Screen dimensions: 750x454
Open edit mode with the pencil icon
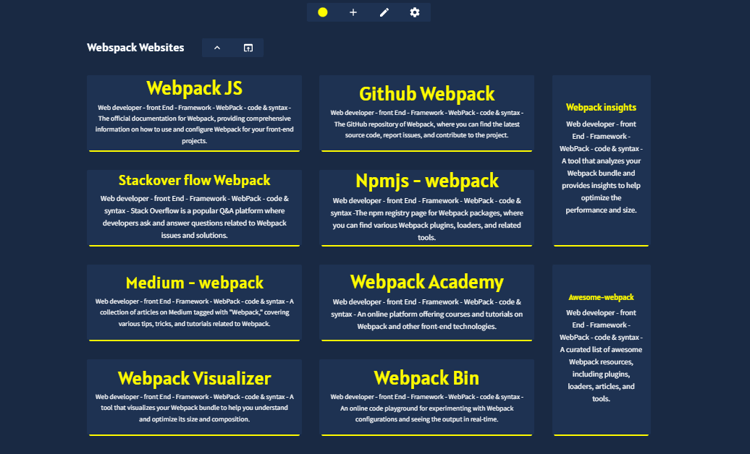(384, 12)
